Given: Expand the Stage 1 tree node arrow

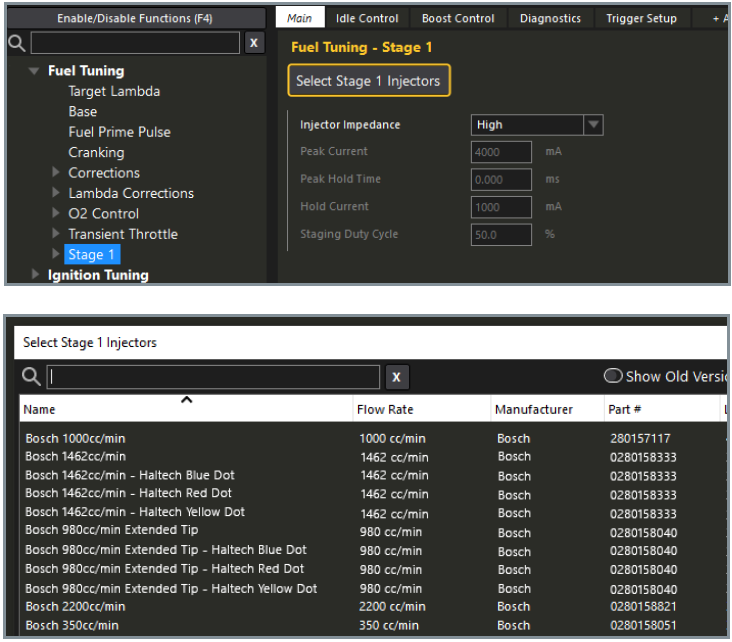Looking at the screenshot, I should 56,254.
